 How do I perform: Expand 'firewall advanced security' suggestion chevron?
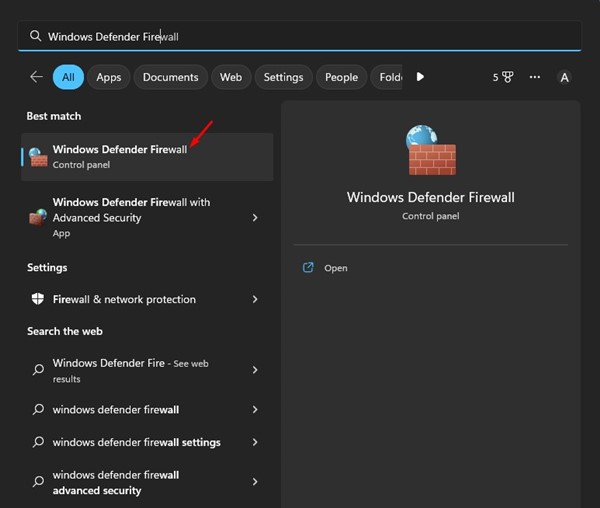[255, 482]
